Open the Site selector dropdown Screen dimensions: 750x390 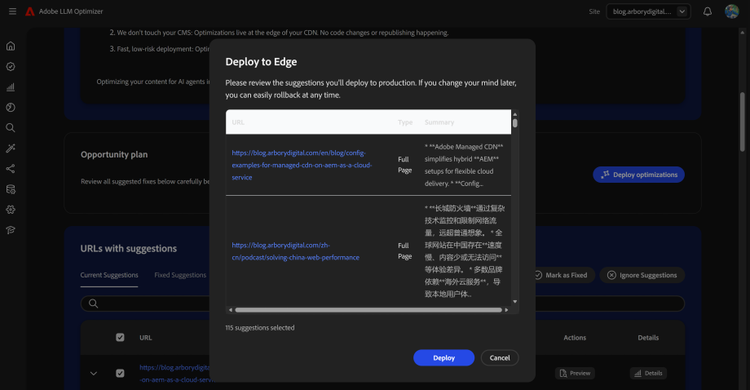coord(648,11)
